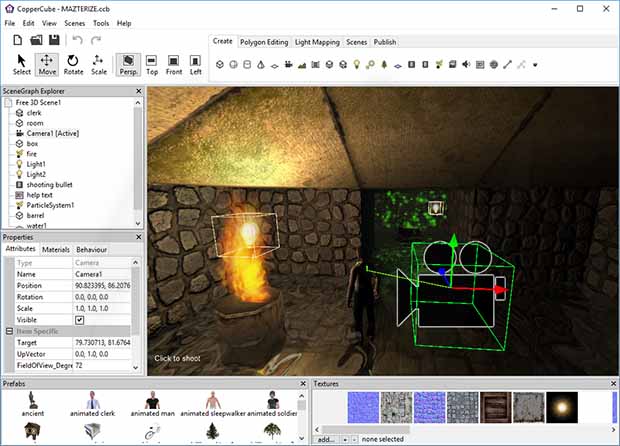Choose the Scale tool
Screen dimensions: 620x446
pyautogui.click(x=99, y=65)
